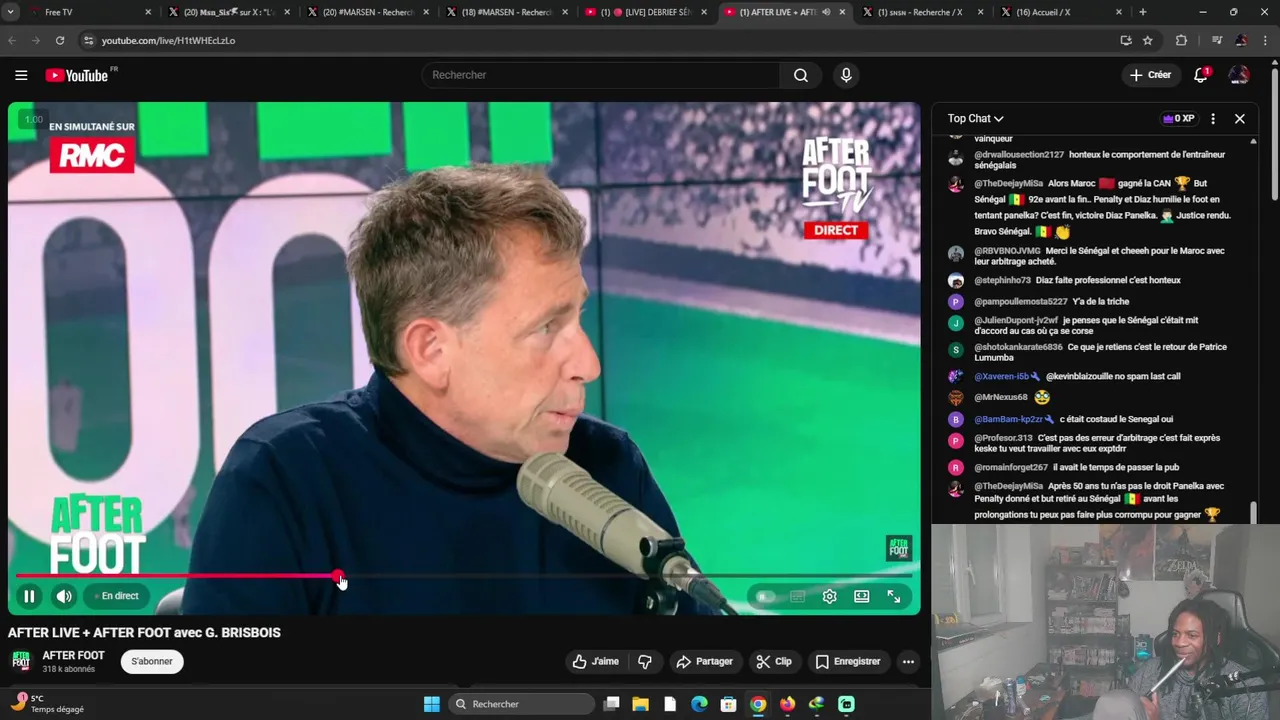The width and height of the screenshot is (1280, 720).
Task: Focus the YouTube Rechercher search field
Action: pos(600,75)
